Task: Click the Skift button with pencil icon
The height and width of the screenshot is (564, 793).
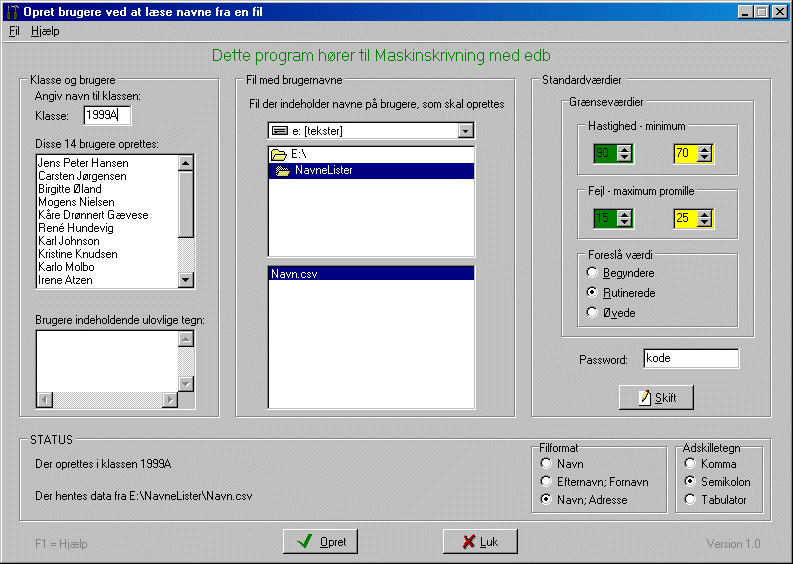Action: pos(656,397)
